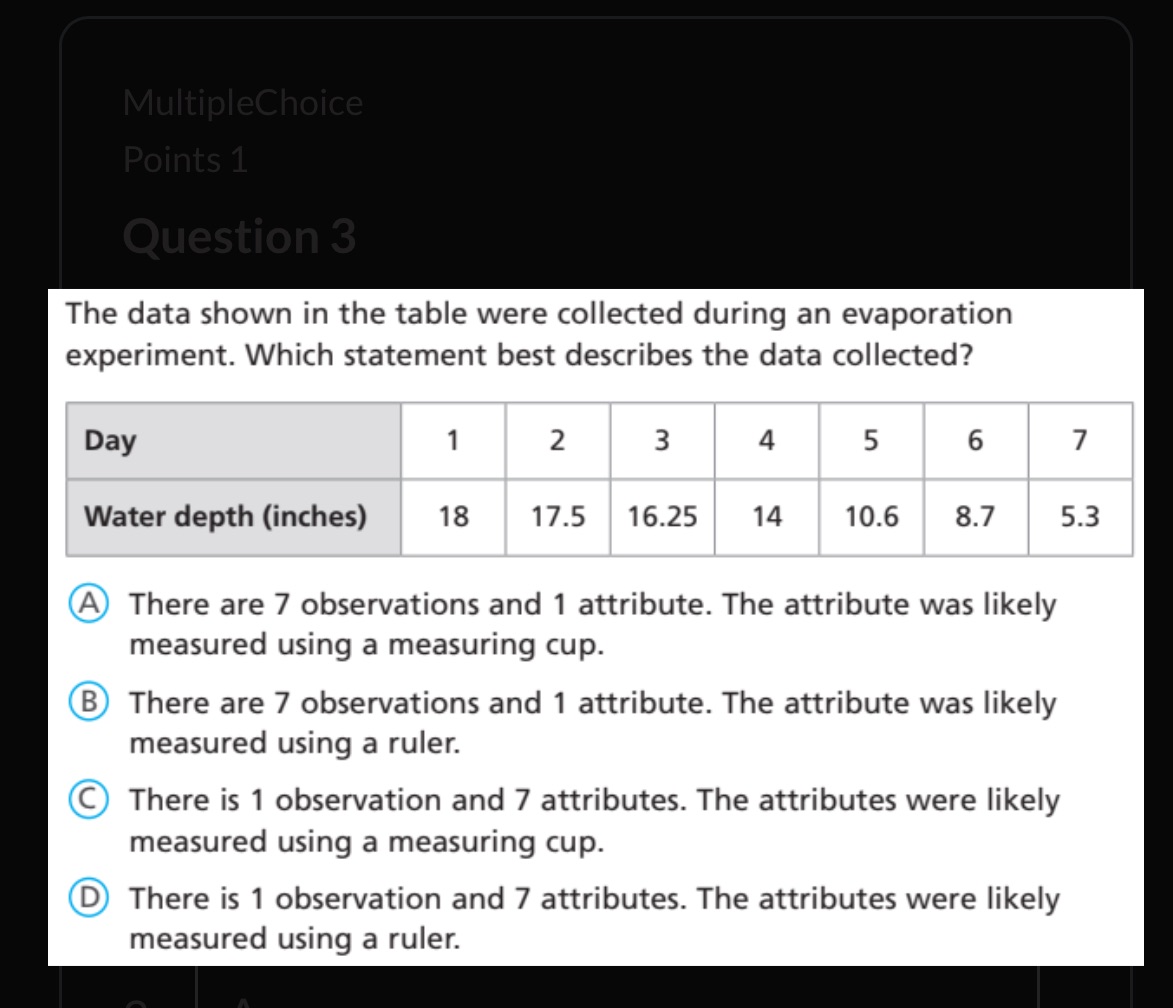1173x1008 pixels.
Task: Select answer choice A
Action: pyautogui.click(x=590, y=624)
